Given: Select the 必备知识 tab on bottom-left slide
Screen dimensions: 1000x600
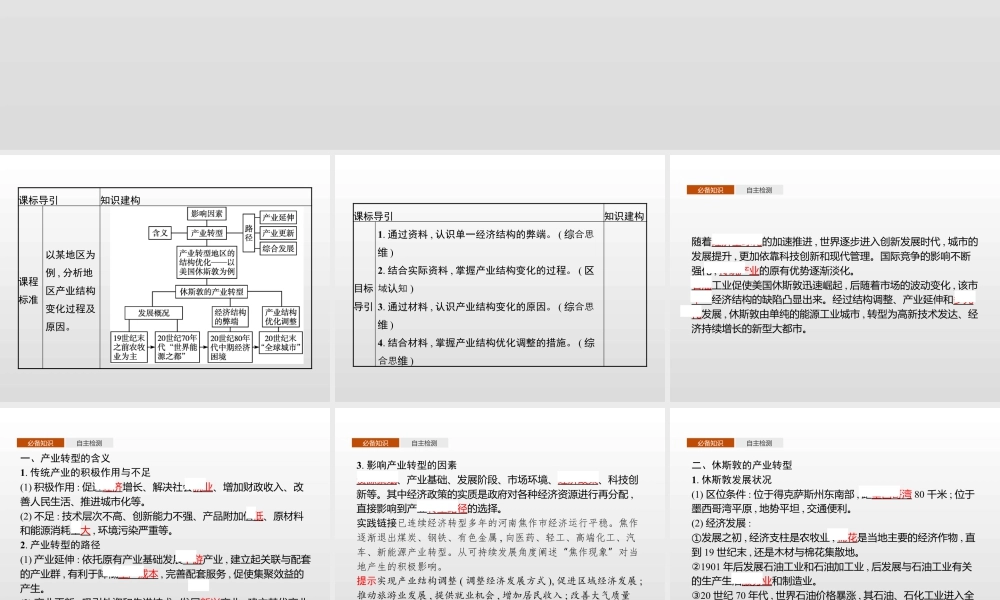Looking at the screenshot, I should coord(42,443).
